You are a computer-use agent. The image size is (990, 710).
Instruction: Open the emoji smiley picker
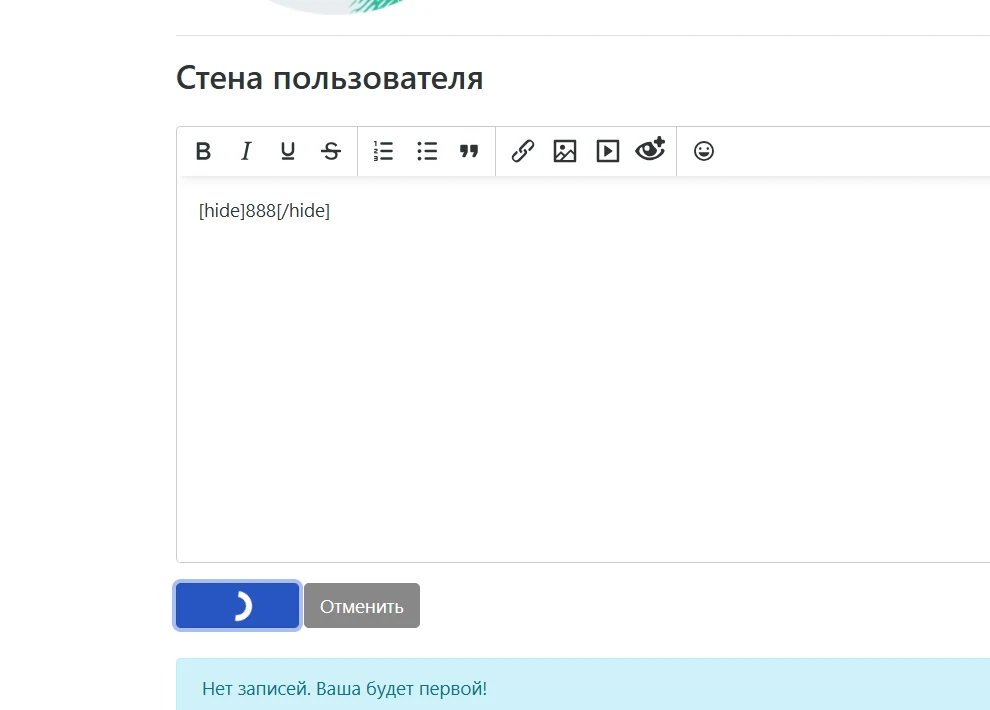(703, 151)
